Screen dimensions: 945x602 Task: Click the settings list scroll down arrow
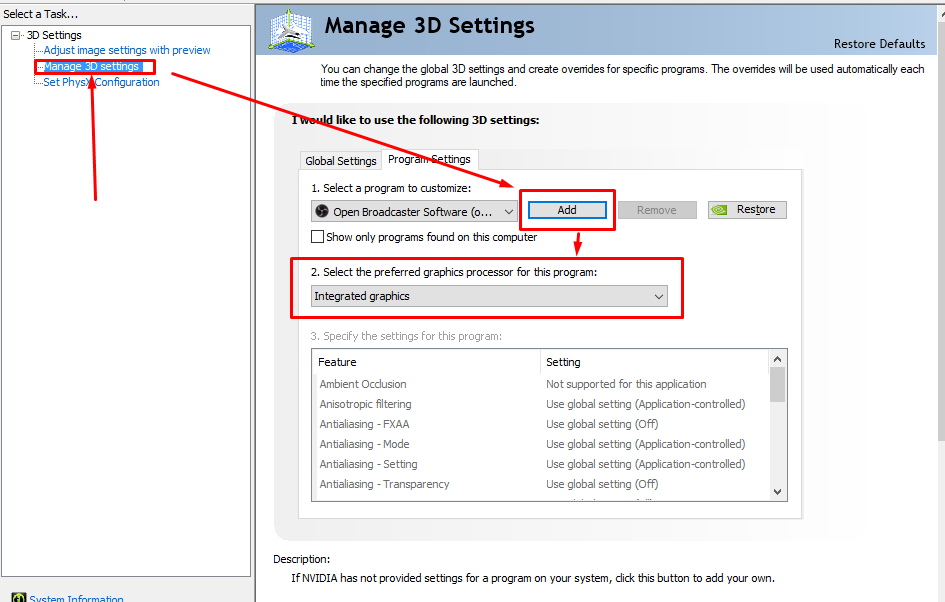point(777,492)
